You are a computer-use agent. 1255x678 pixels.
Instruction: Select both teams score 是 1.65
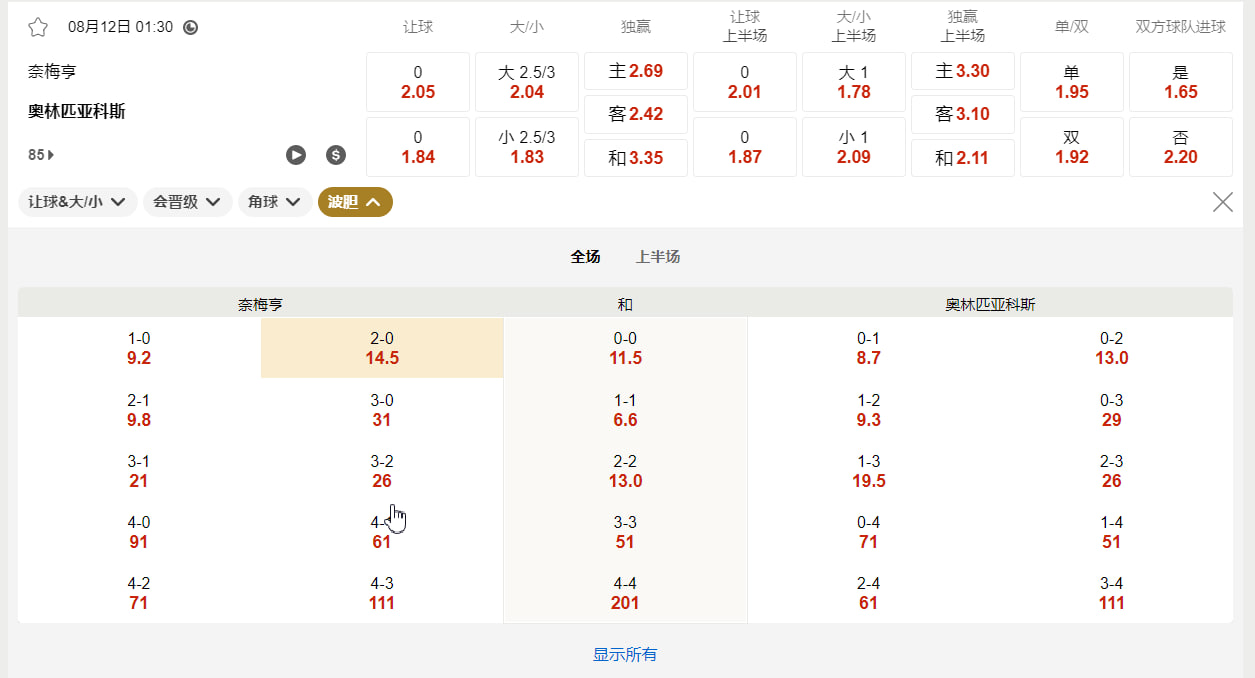point(1181,82)
